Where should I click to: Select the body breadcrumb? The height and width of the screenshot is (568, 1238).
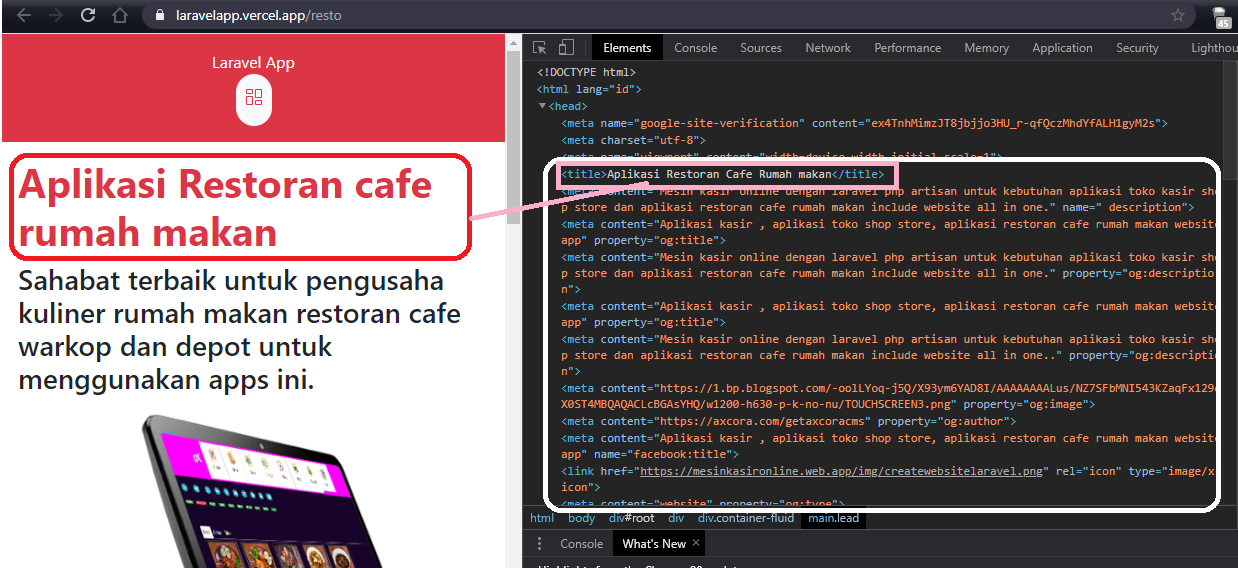point(581,518)
